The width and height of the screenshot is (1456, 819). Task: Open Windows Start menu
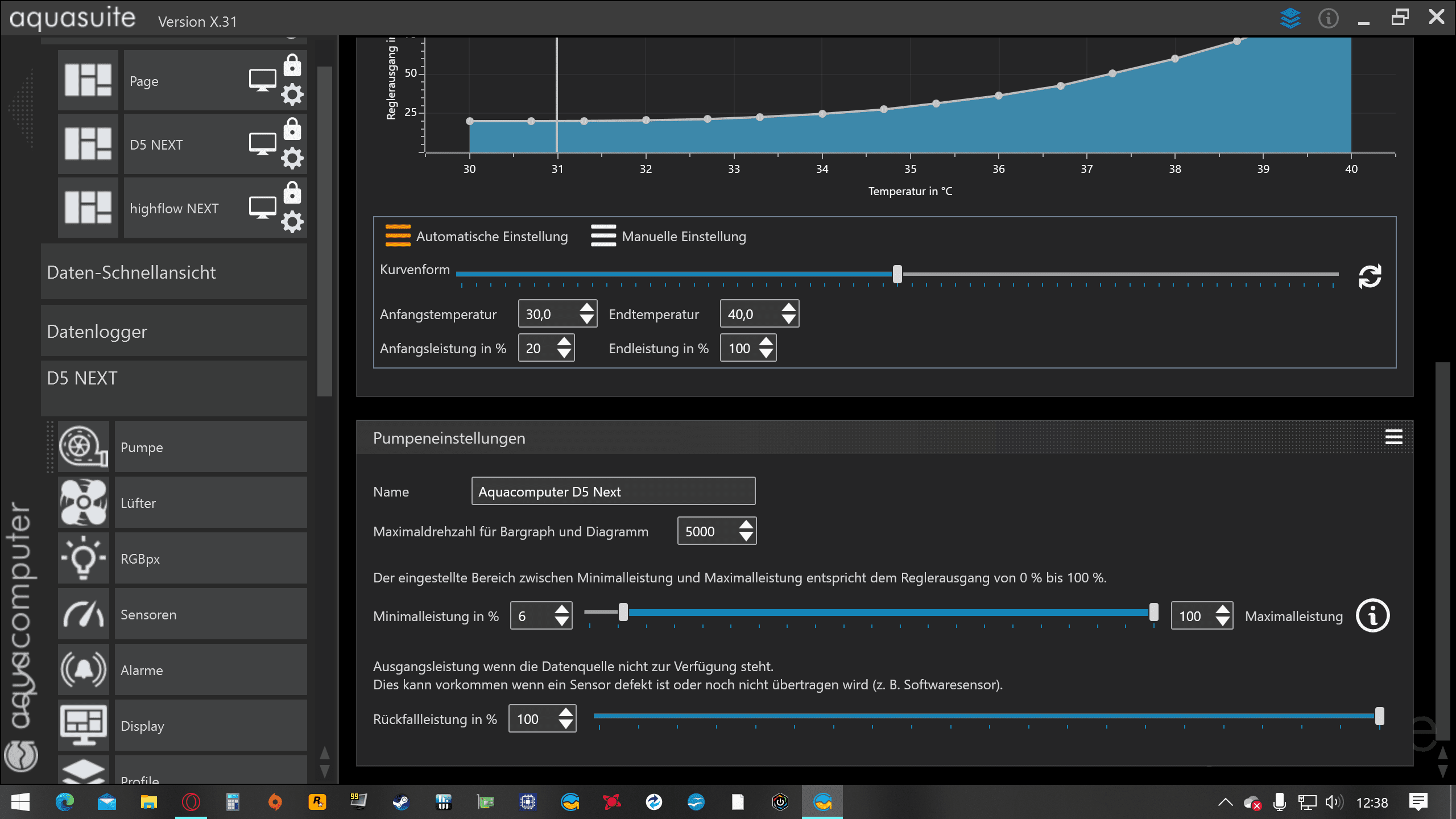[20, 802]
